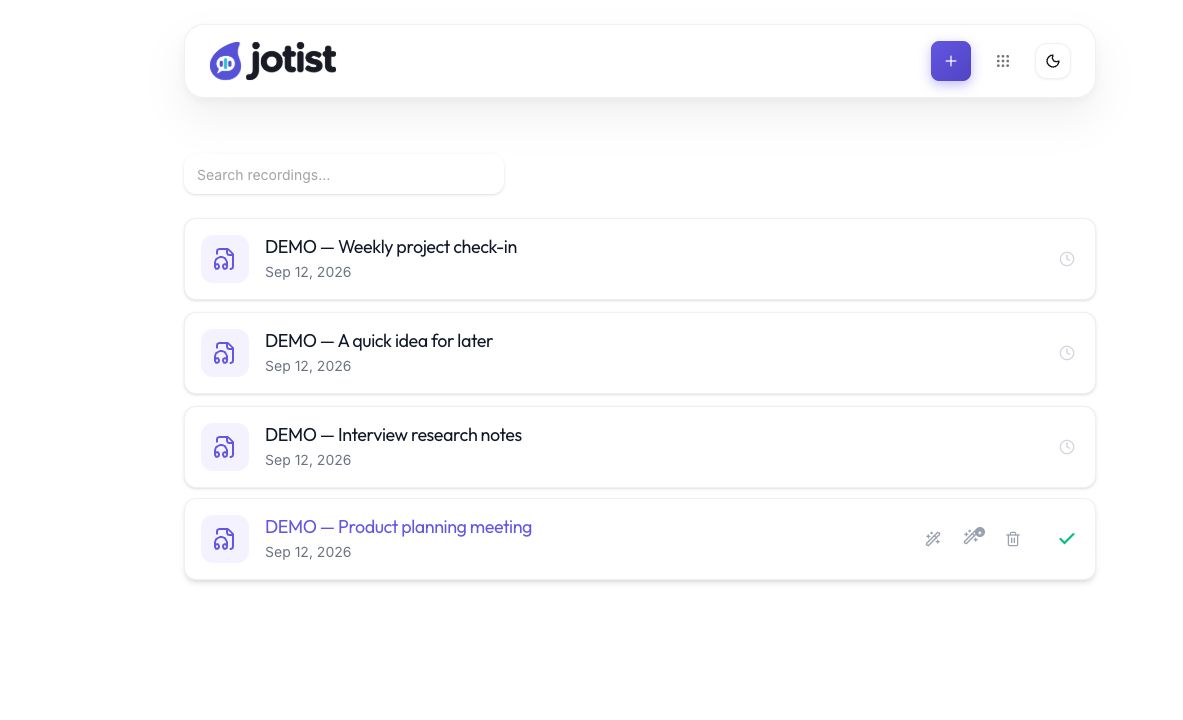Click green checkmark on Product planning meeting
Viewport: 1183px width, 720px height.
[1067, 539]
